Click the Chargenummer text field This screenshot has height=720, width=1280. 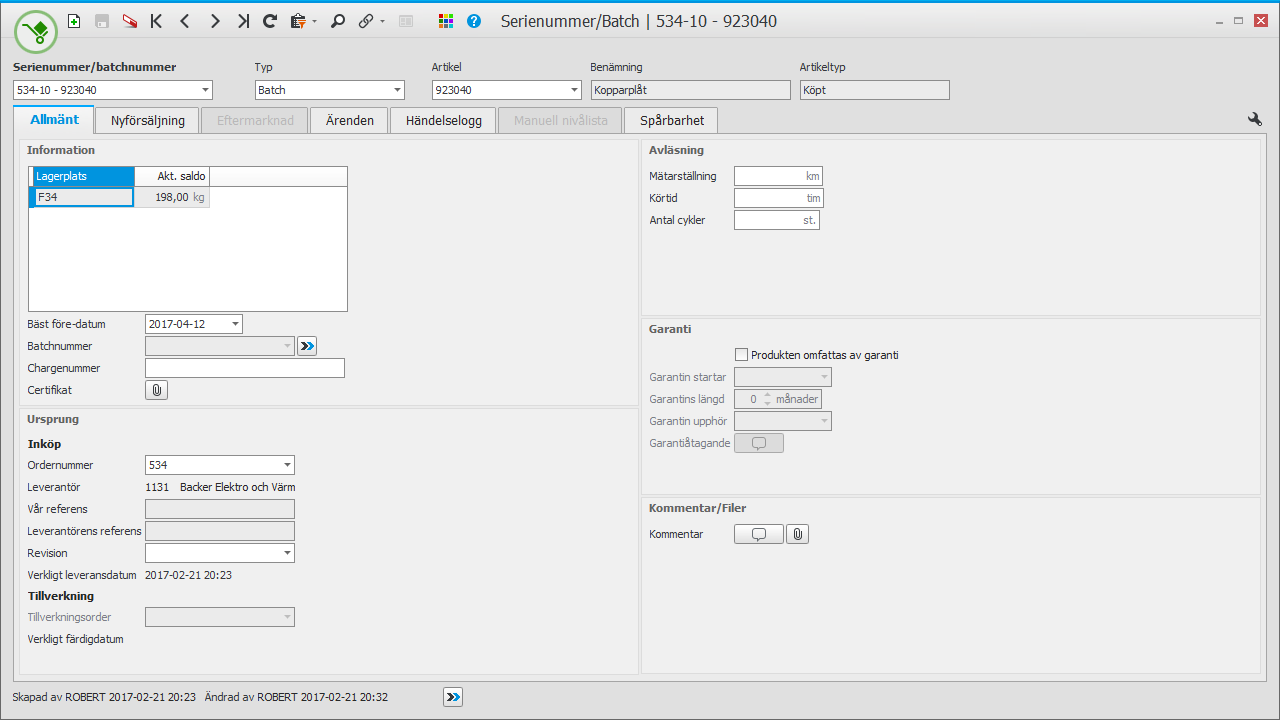tap(245, 368)
